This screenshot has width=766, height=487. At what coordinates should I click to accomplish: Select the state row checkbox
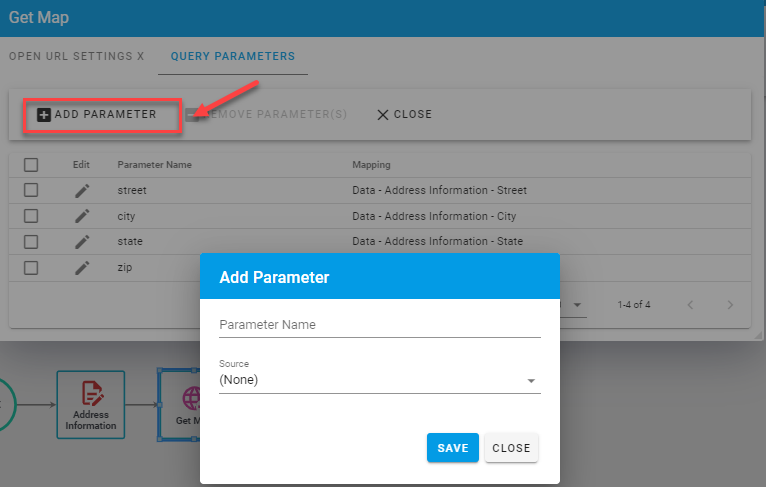coord(31,241)
